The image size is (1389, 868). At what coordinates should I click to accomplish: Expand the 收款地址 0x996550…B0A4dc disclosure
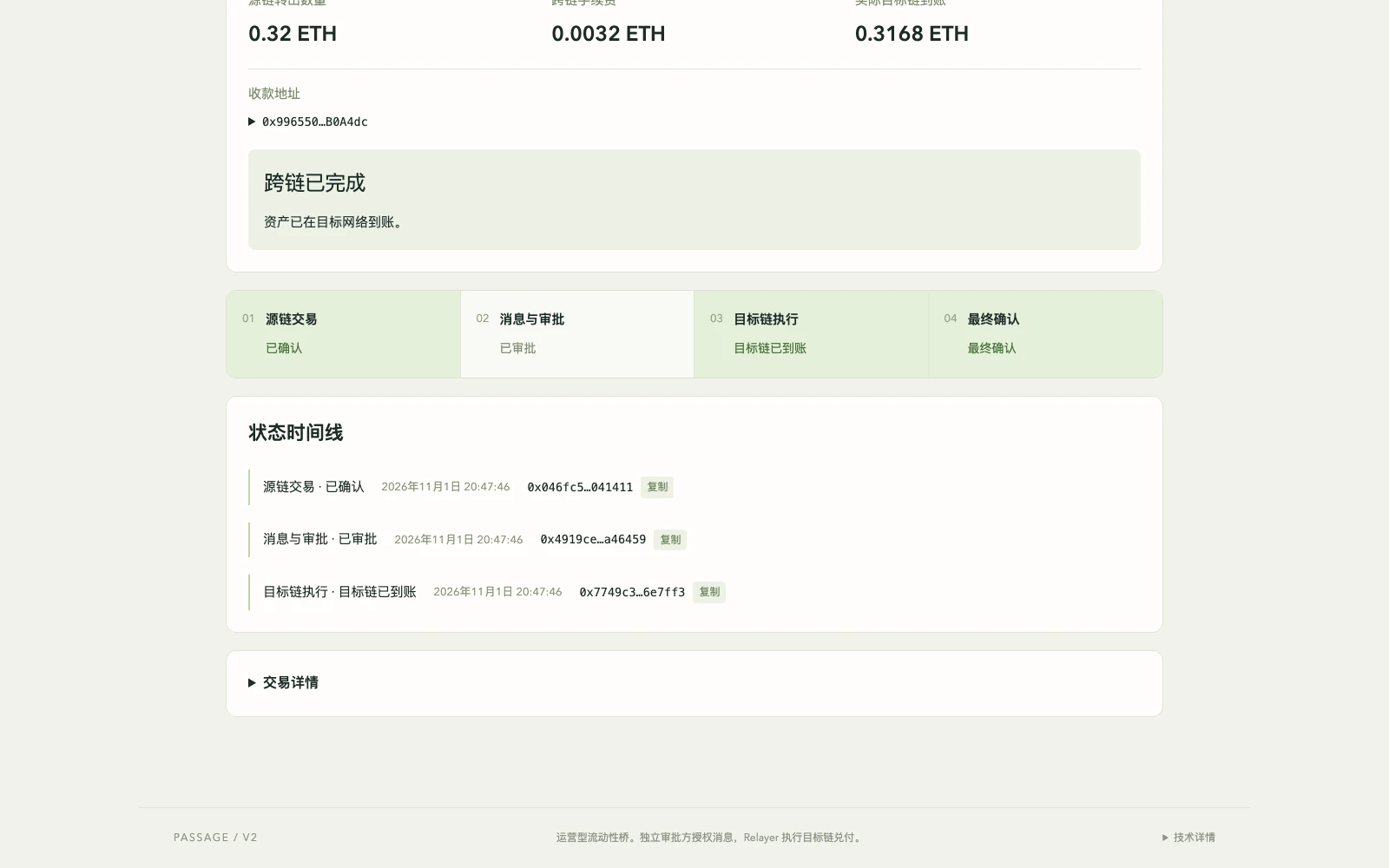[308, 122]
